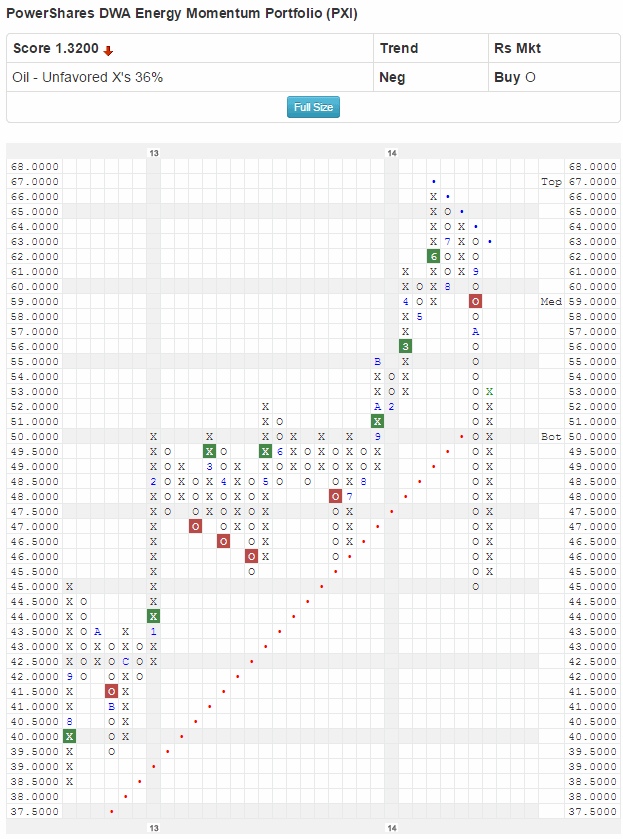
Task: Click the Buy O relative strength value
Action: tap(514, 77)
